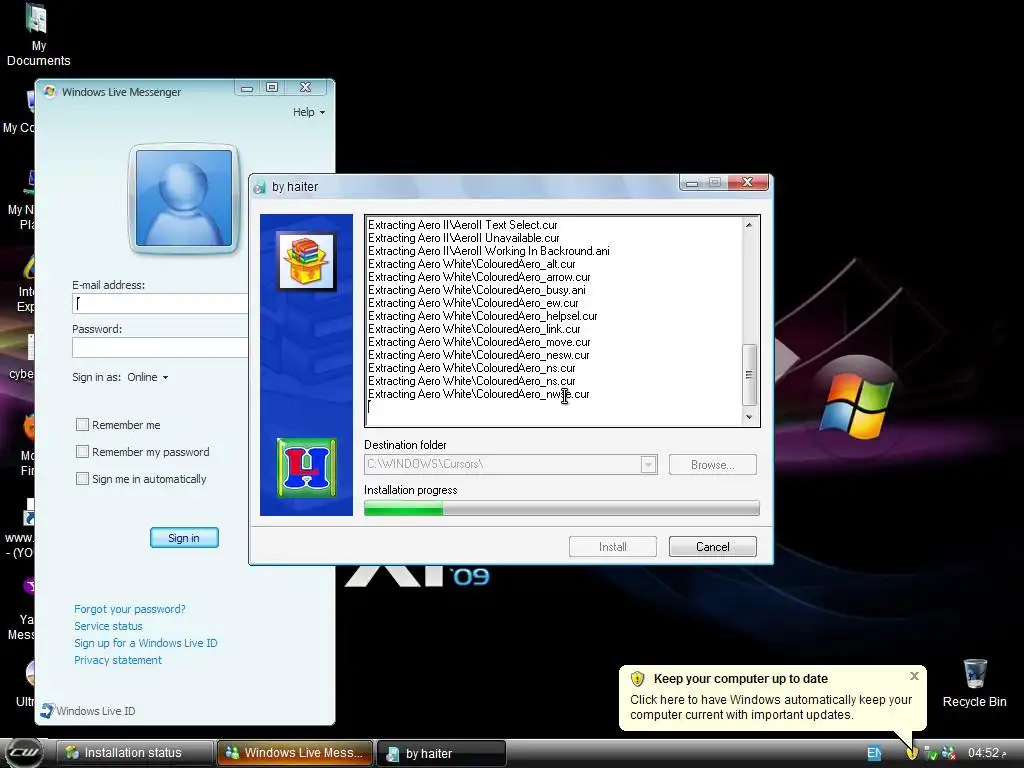Close the Keep your computer up to date balloon
Image resolution: width=1024 pixels, height=768 pixels.
(914, 676)
